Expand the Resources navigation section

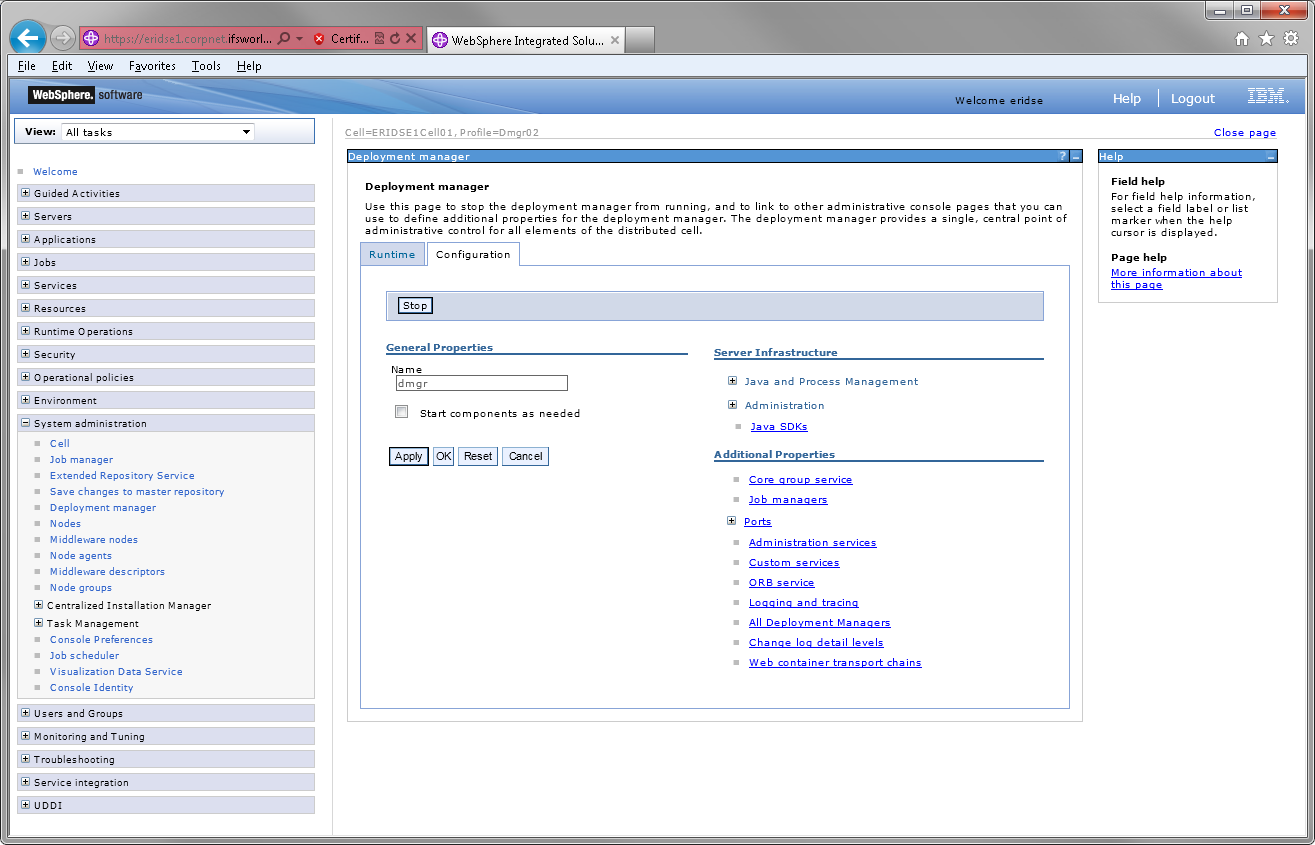(25, 308)
